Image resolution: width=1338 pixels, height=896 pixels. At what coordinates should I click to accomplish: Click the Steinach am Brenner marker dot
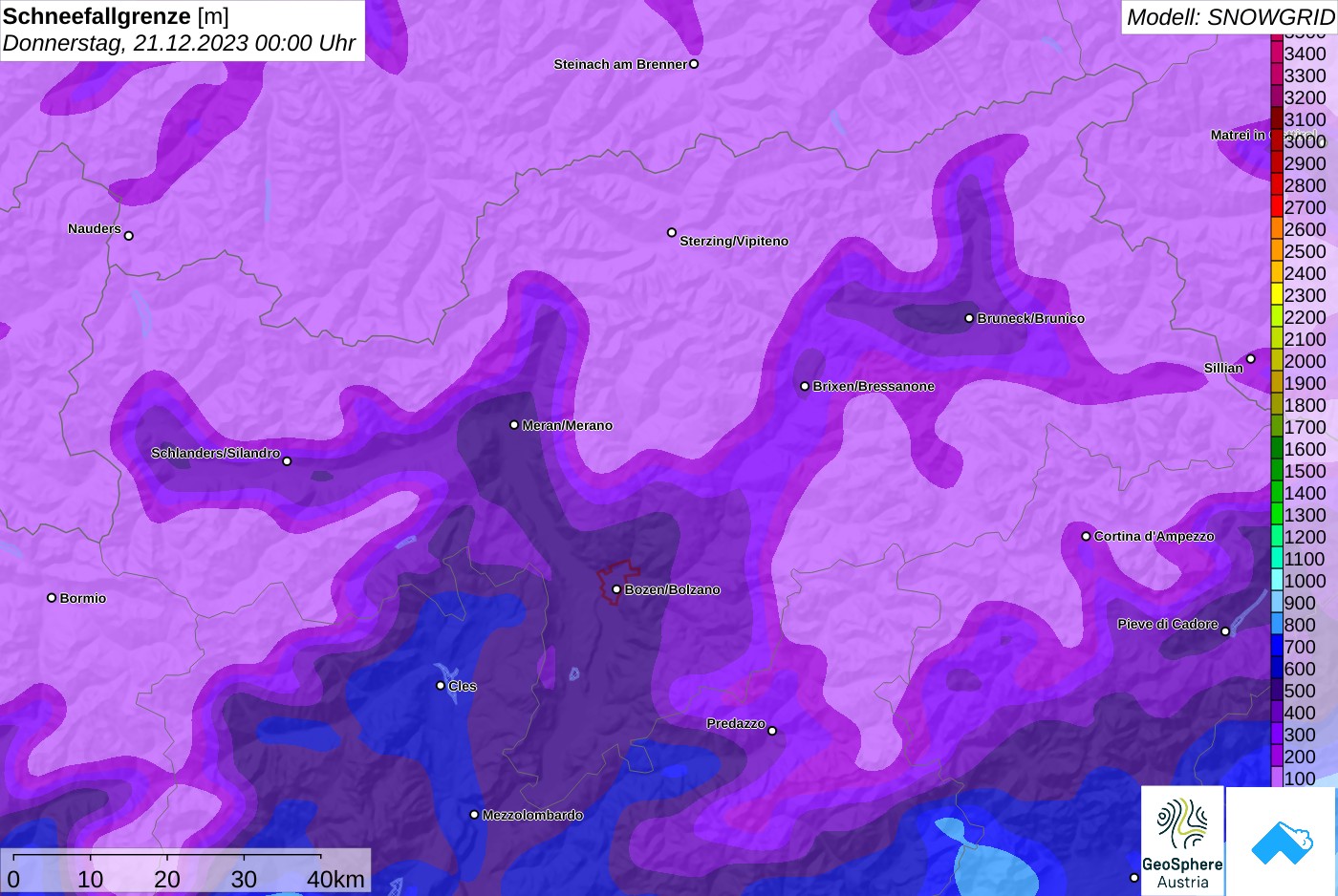694,64
